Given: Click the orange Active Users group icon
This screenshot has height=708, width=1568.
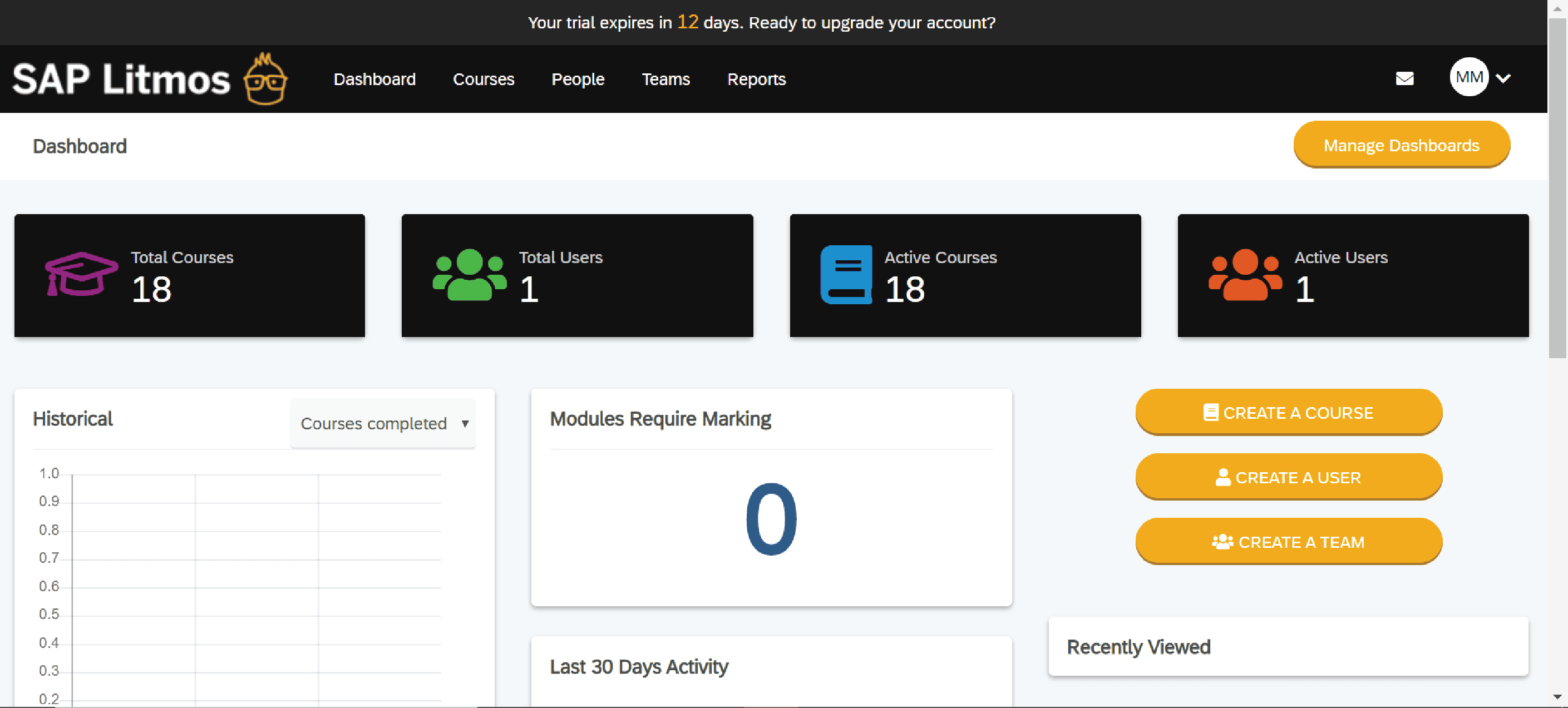Looking at the screenshot, I should (x=1245, y=275).
